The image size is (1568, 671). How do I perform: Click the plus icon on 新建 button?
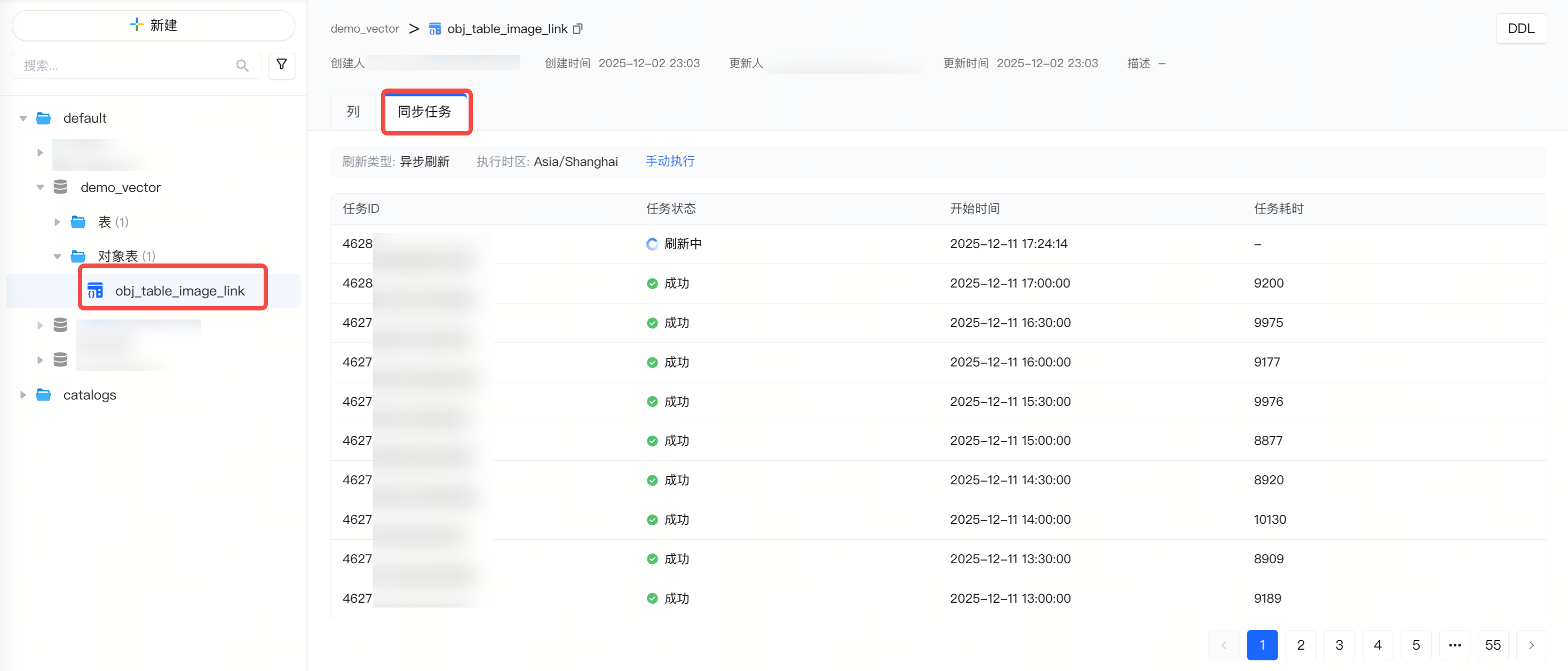[x=136, y=25]
